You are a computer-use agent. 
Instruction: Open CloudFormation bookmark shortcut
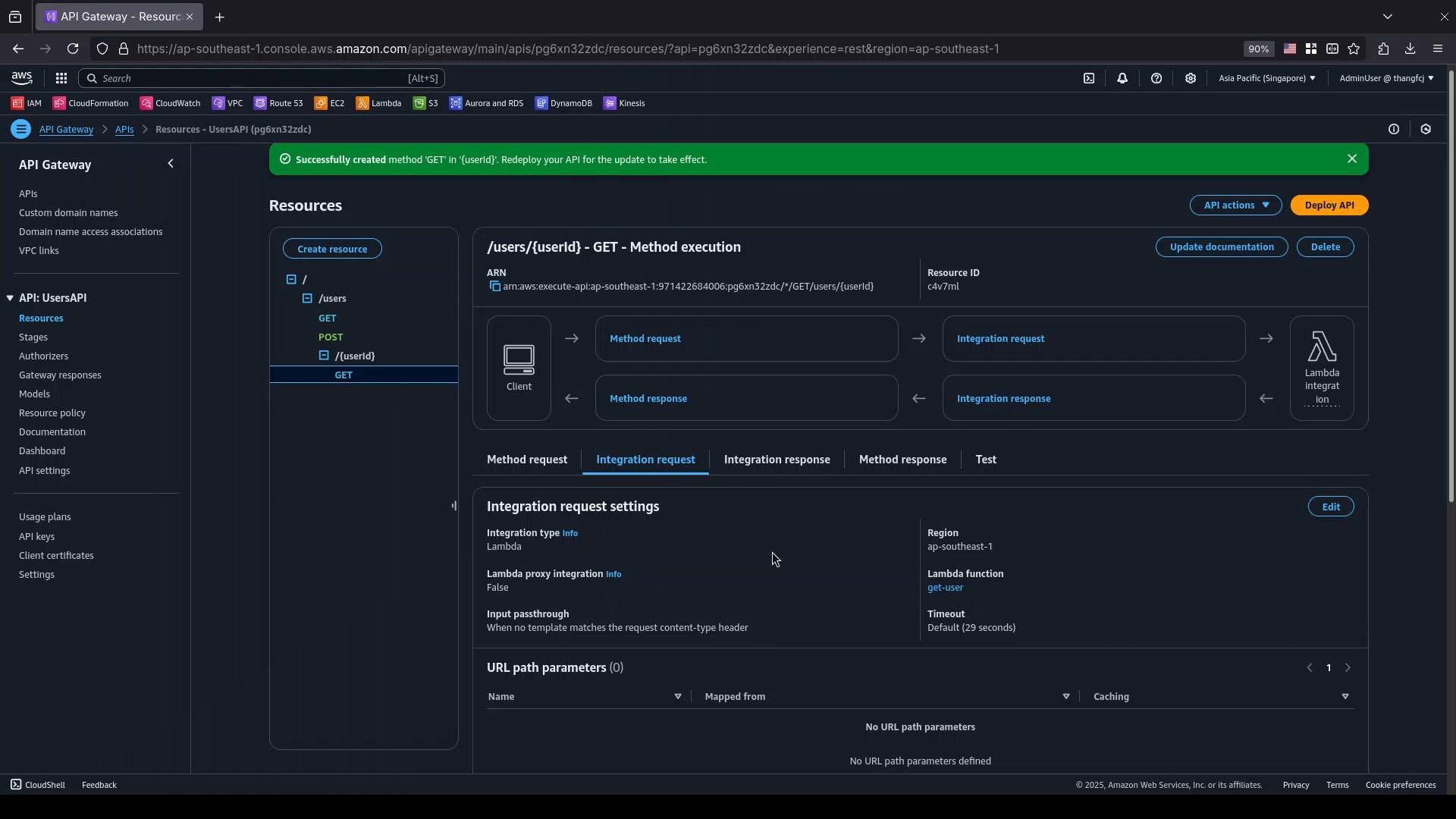(91, 103)
